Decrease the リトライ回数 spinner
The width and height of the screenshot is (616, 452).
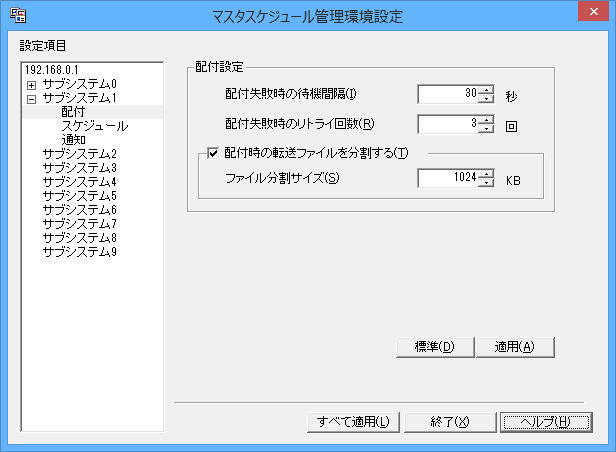486,129
